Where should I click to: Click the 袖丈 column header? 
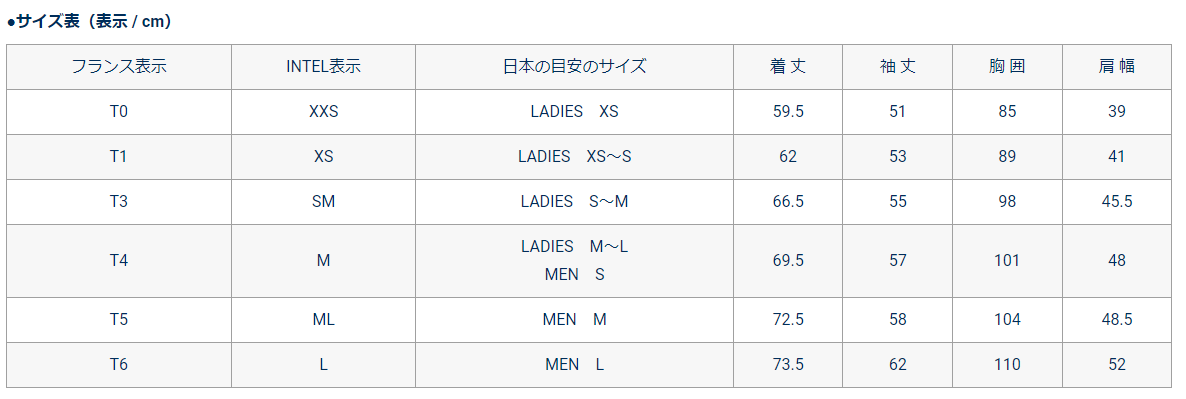897,66
